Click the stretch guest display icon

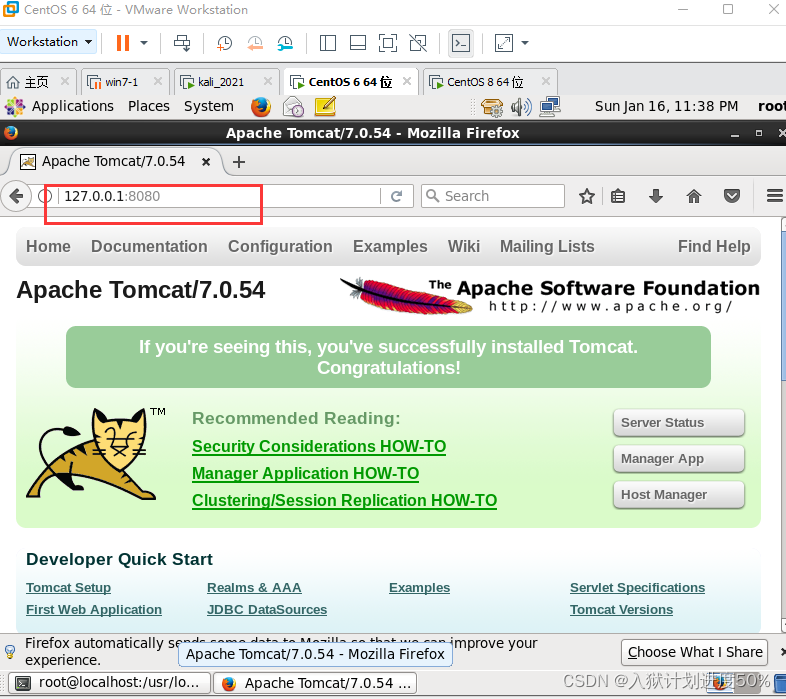coord(504,43)
